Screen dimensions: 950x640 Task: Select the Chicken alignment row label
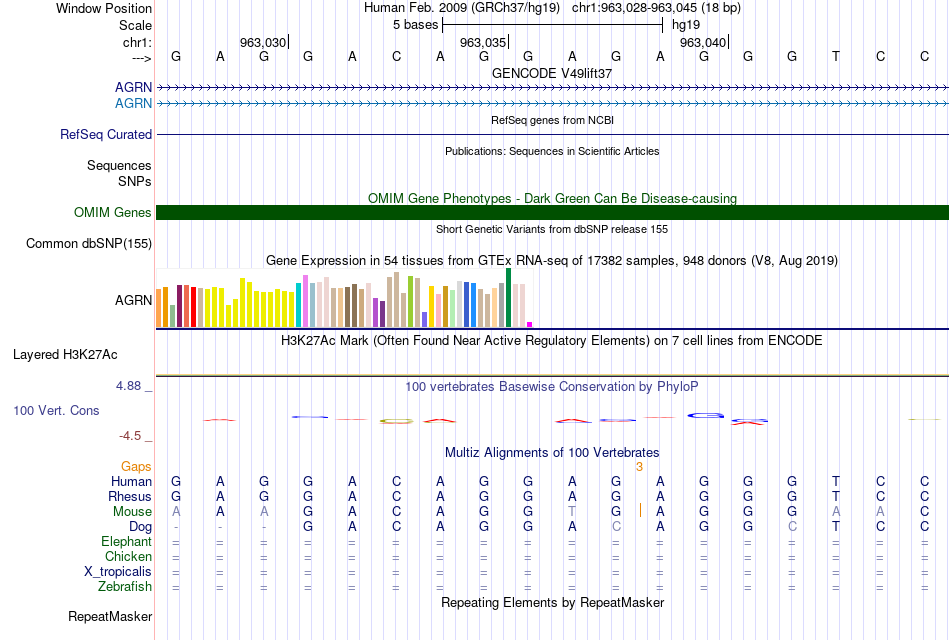[x=128, y=556]
